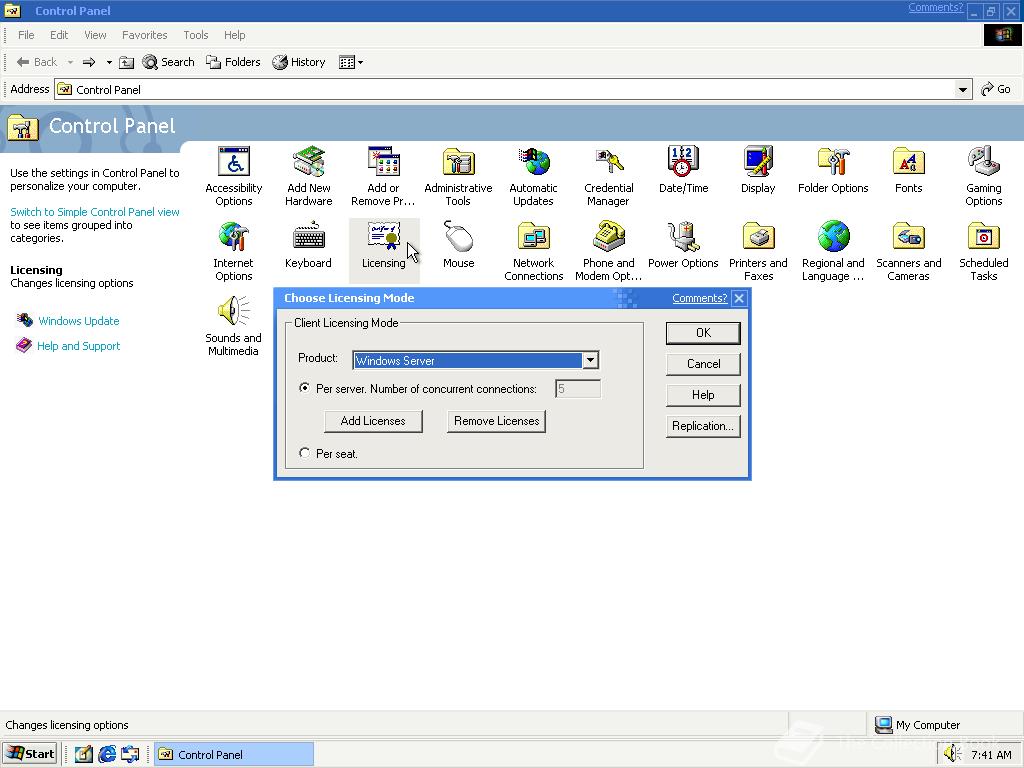The width and height of the screenshot is (1024, 768).
Task: Click the volume speaker tray icon
Action: coord(953,754)
